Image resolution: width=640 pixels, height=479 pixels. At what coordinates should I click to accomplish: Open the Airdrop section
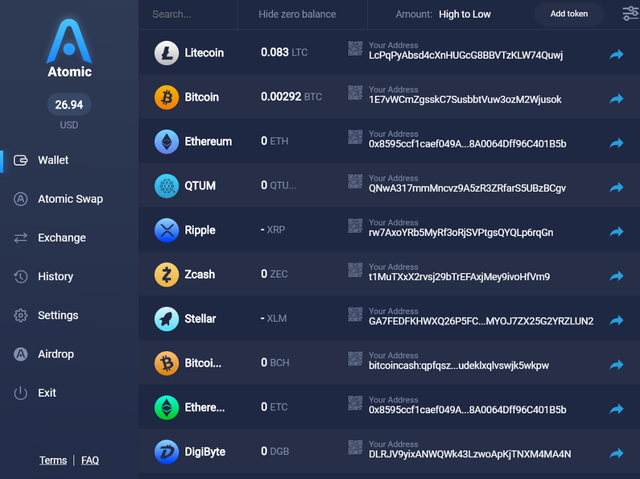pos(44,354)
